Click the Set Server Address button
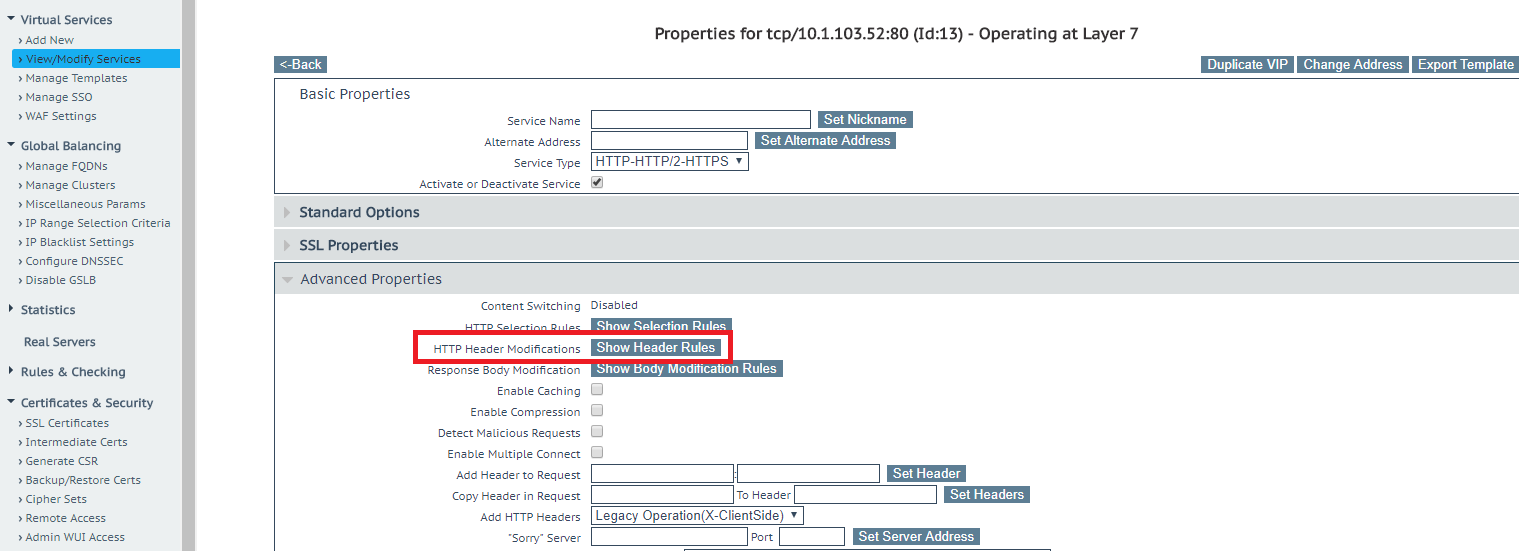This screenshot has width=1519, height=551. 916,536
